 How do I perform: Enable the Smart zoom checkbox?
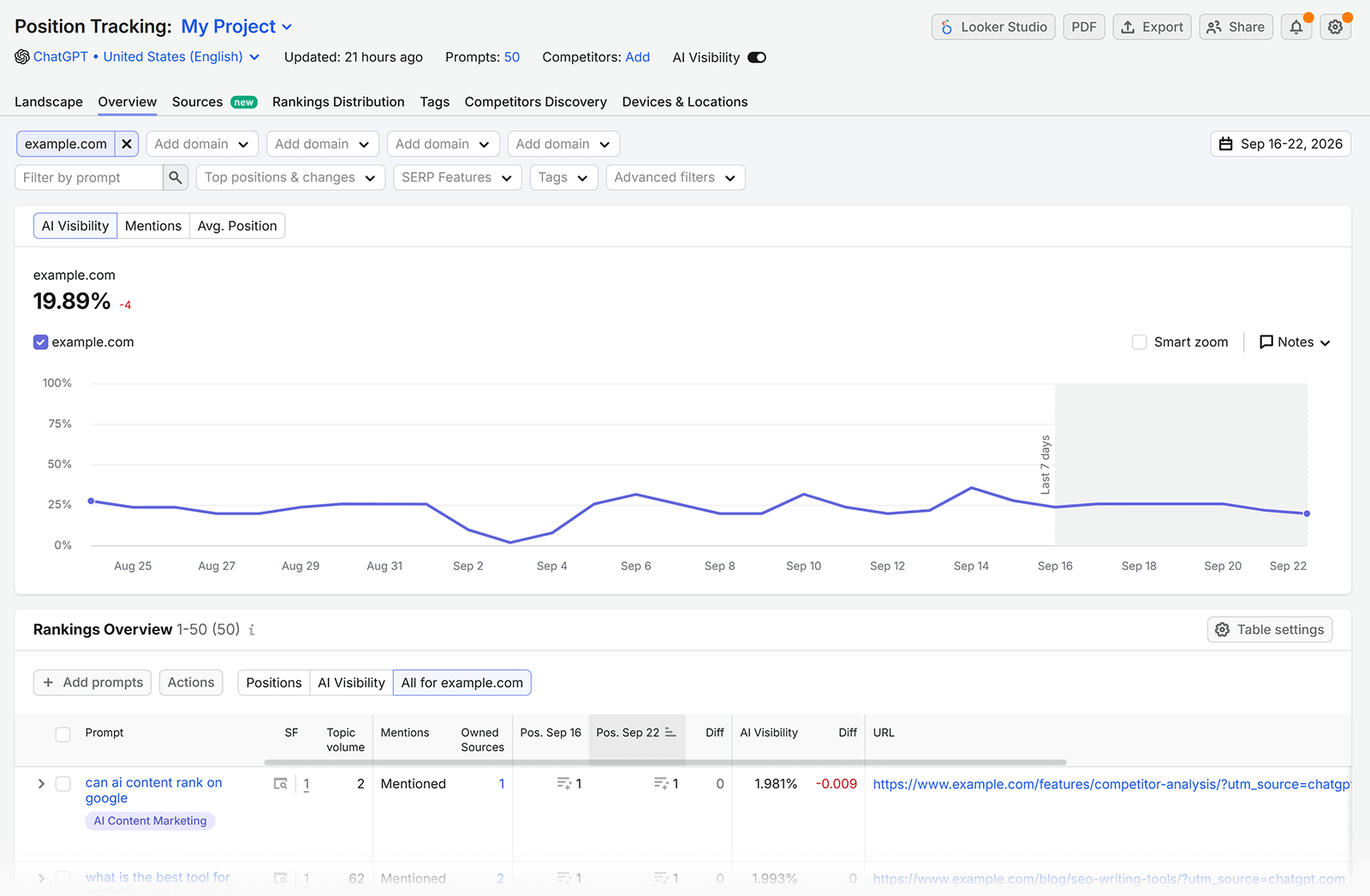(1139, 342)
